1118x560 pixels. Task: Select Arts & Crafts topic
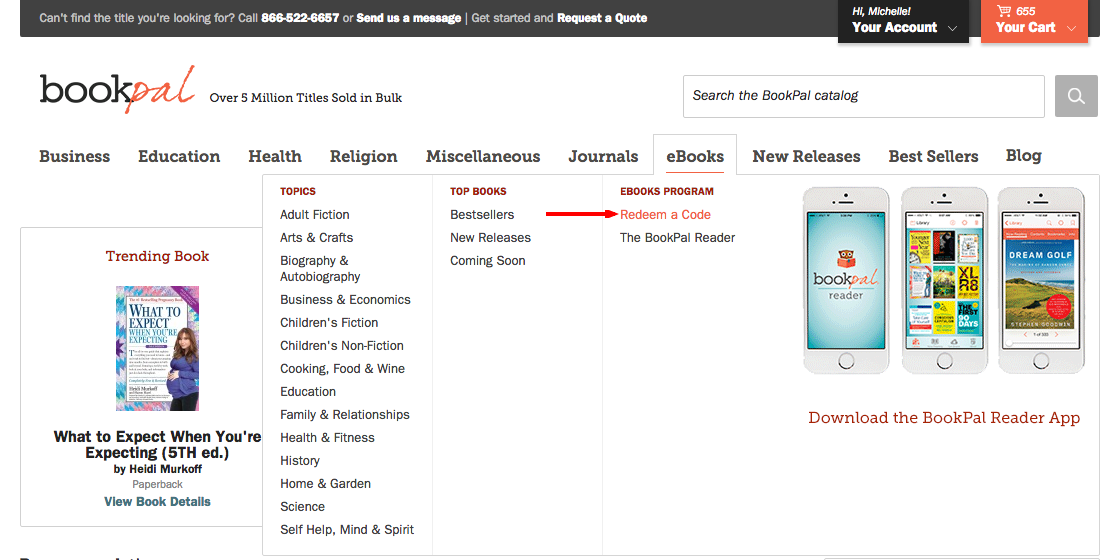pos(317,238)
